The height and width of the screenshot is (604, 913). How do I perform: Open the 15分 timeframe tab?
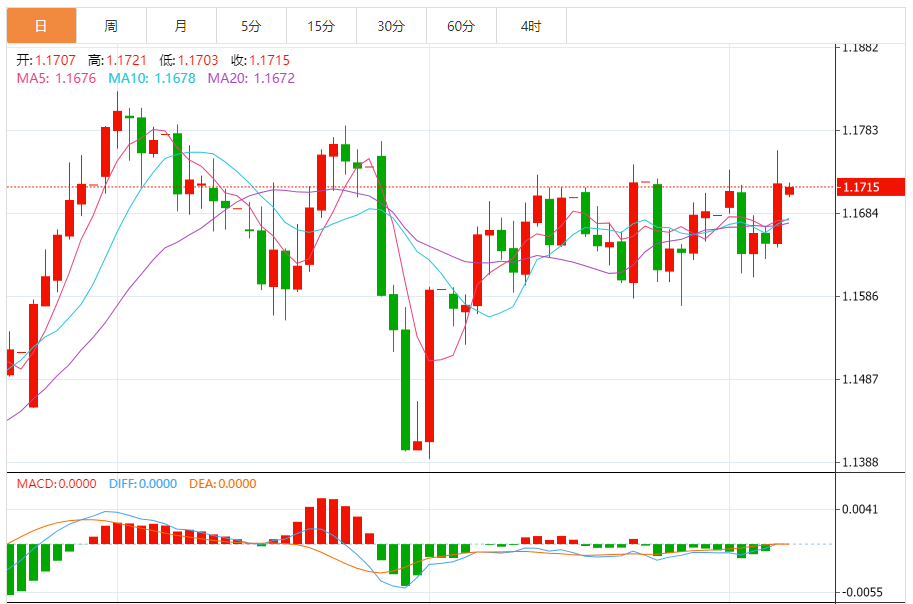(x=321, y=26)
